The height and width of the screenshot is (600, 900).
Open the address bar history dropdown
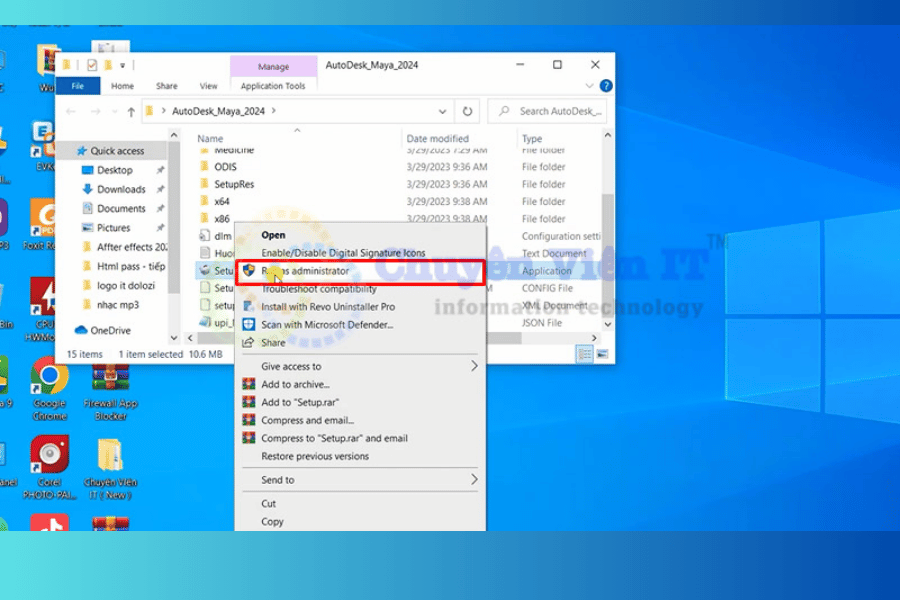[x=442, y=111]
